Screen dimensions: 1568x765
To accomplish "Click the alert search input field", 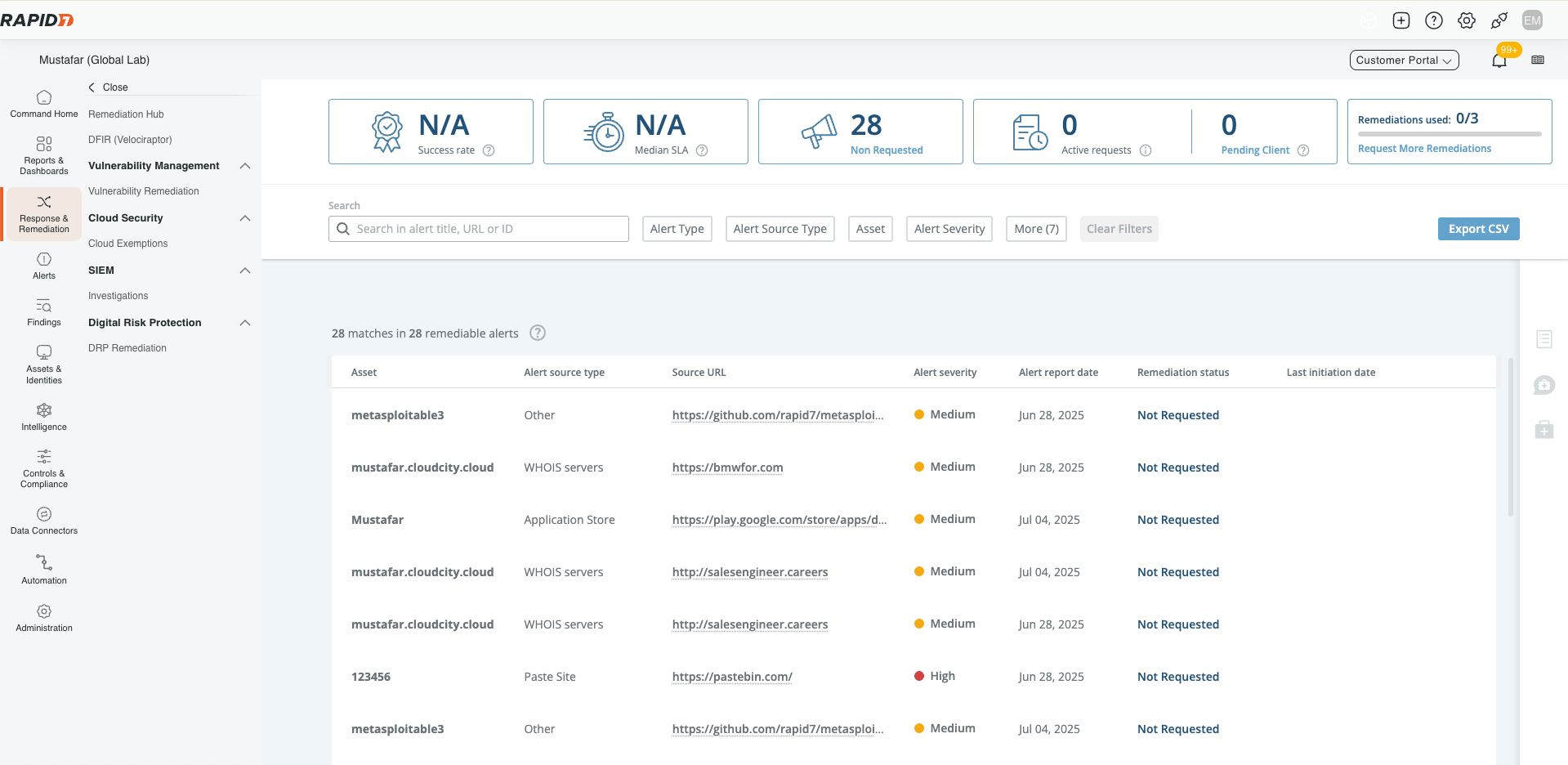I will pos(478,229).
